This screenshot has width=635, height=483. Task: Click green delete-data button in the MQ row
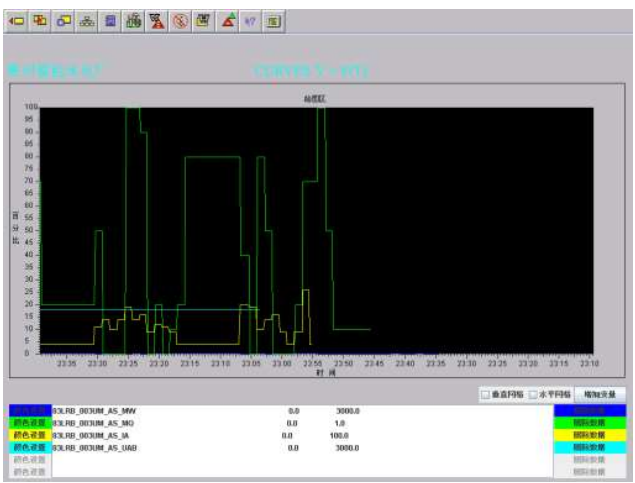[x=590, y=423]
